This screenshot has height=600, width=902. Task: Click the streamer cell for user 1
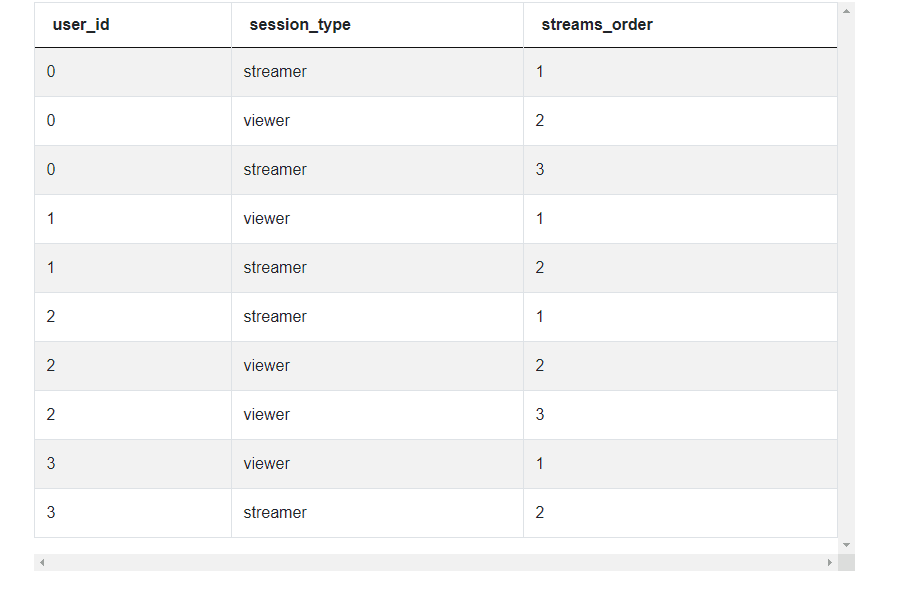pyautogui.click(x=275, y=268)
